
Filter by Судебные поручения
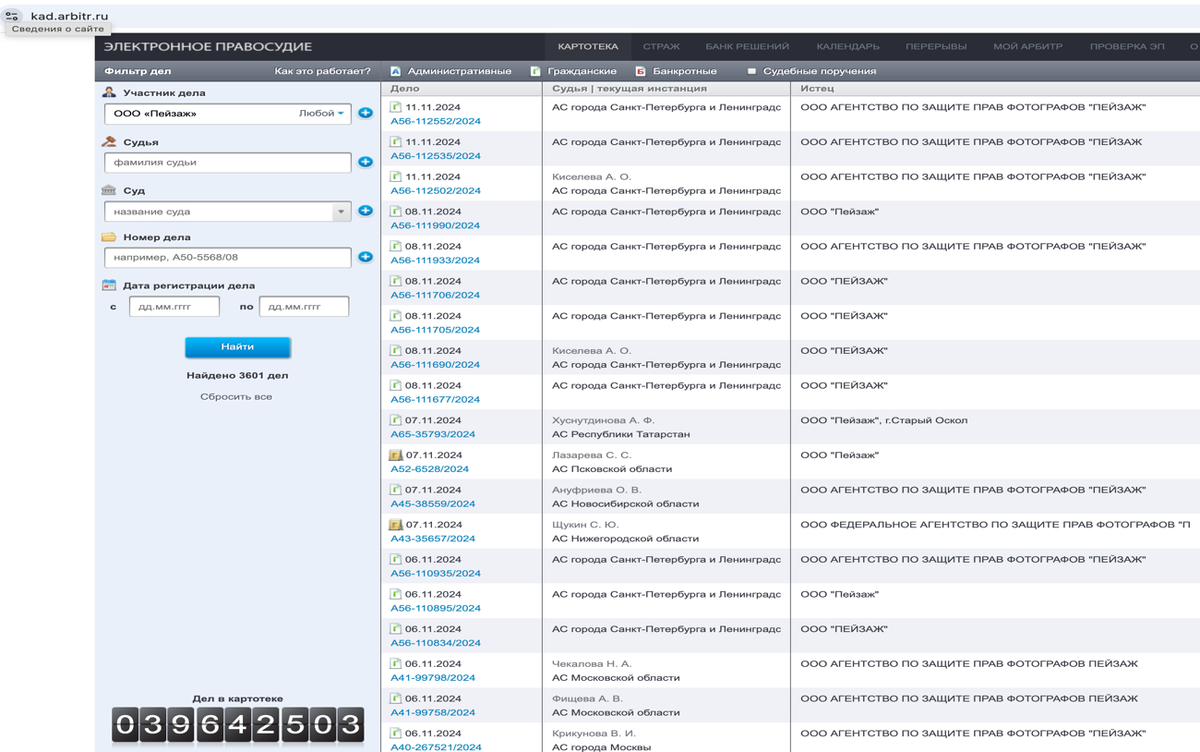(811, 71)
